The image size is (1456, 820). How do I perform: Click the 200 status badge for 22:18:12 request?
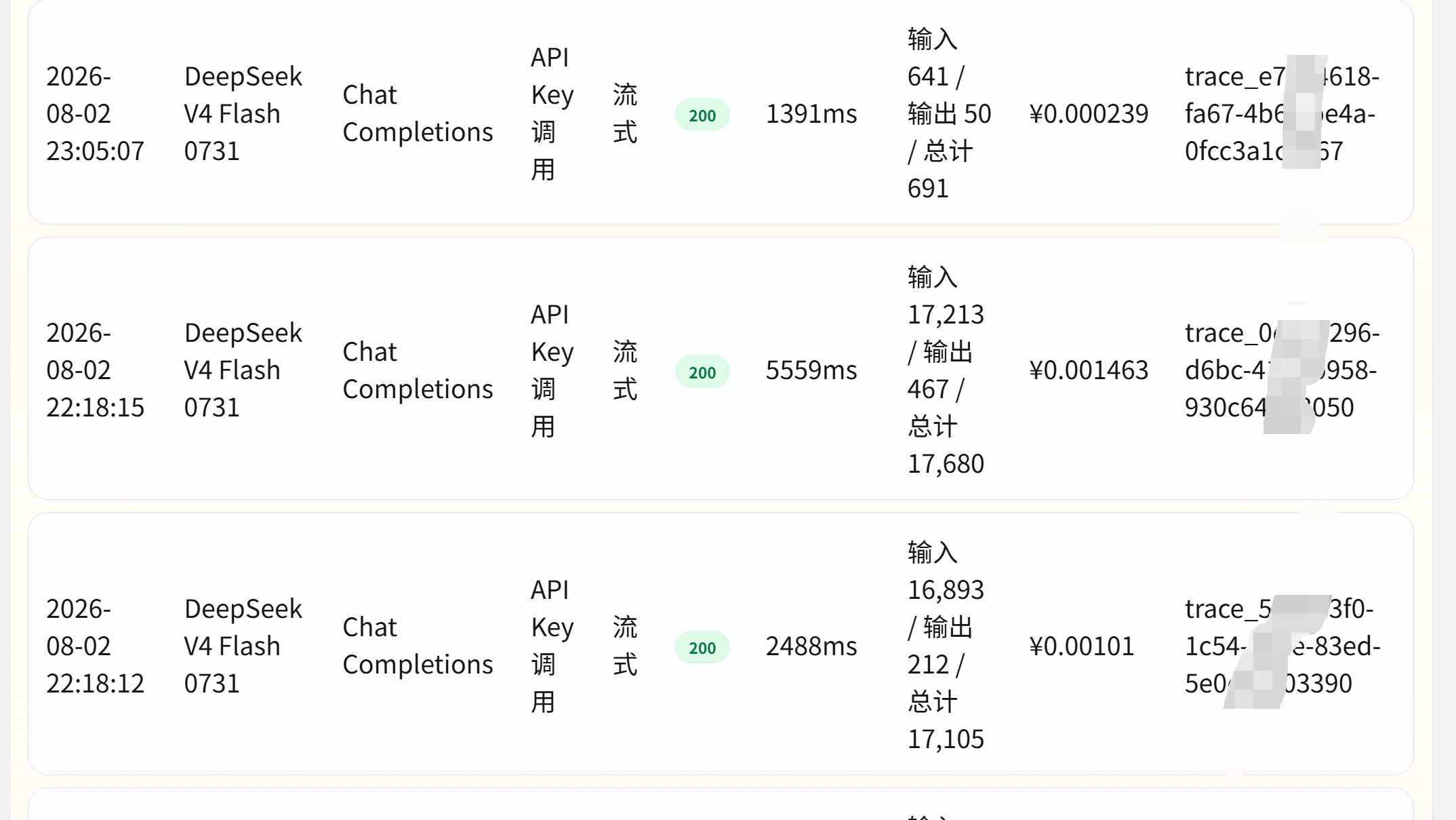pyautogui.click(x=702, y=647)
